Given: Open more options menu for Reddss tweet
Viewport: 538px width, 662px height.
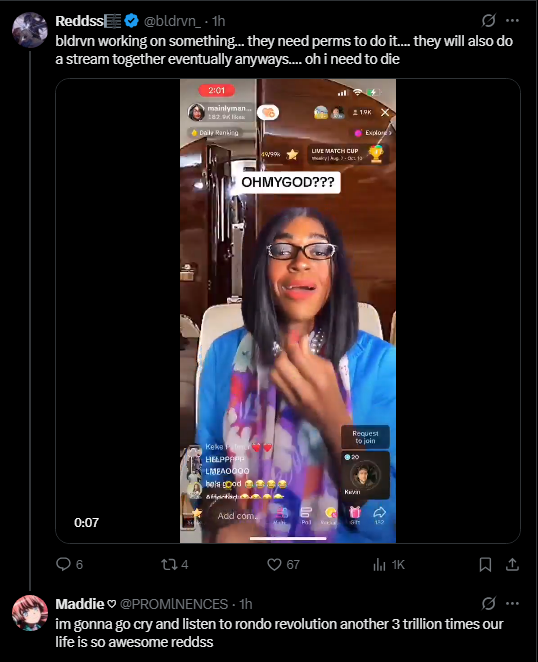Looking at the screenshot, I should pos(512,20).
